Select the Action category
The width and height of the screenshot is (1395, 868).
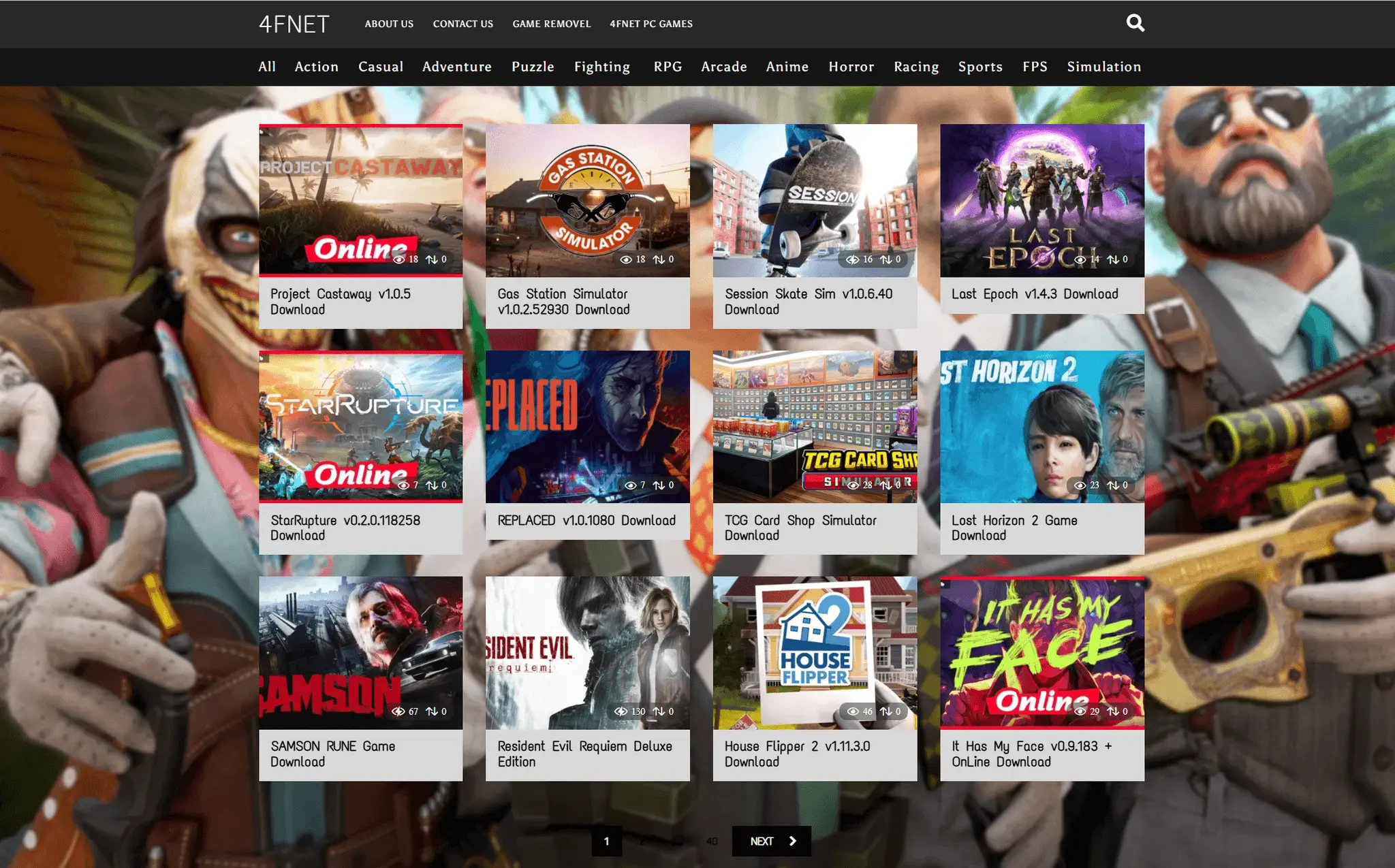pyautogui.click(x=317, y=67)
